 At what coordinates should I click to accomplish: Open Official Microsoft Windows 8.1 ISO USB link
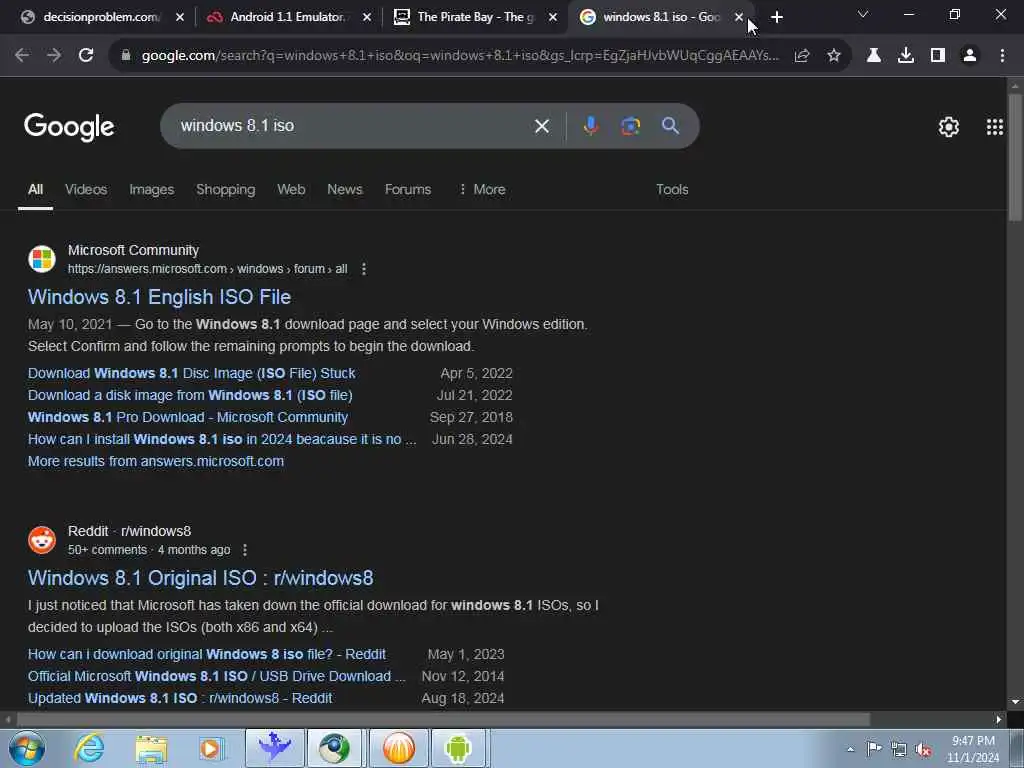point(217,677)
